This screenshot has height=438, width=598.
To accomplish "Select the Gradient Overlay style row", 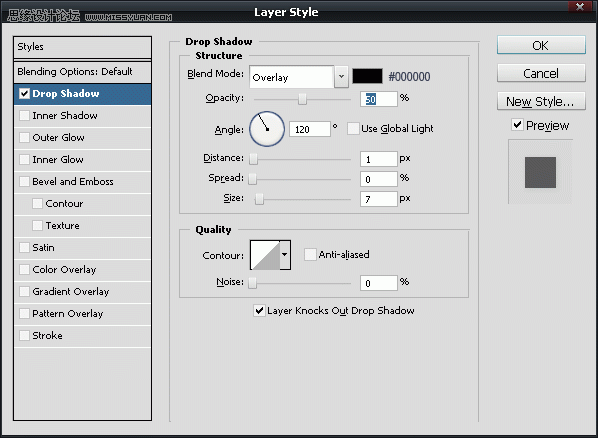I will point(82,292).
